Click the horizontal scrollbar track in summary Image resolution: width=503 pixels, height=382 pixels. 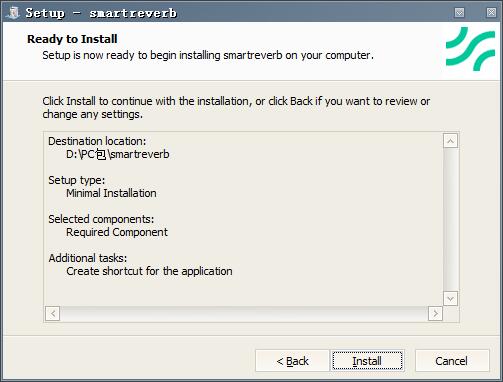pyautogui.click(x=244, y=313)
